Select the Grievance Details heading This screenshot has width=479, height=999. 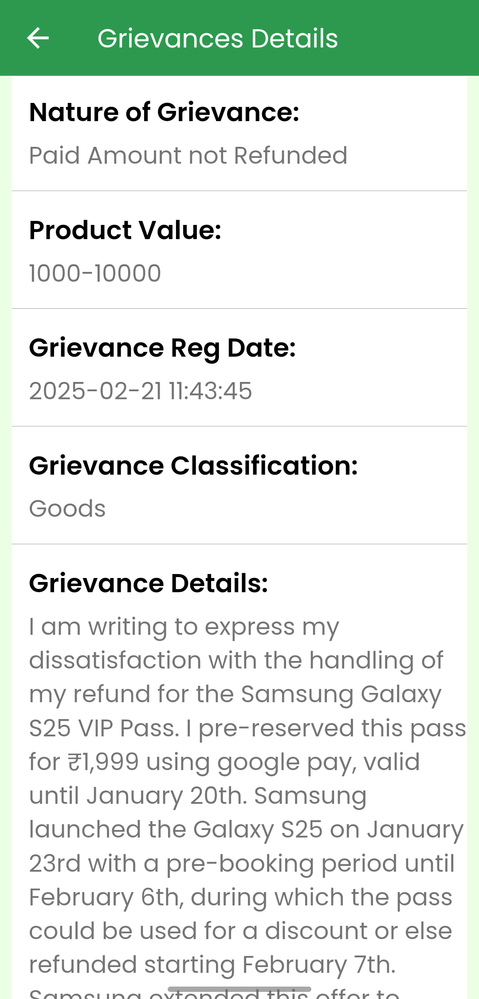pos(148,584)
